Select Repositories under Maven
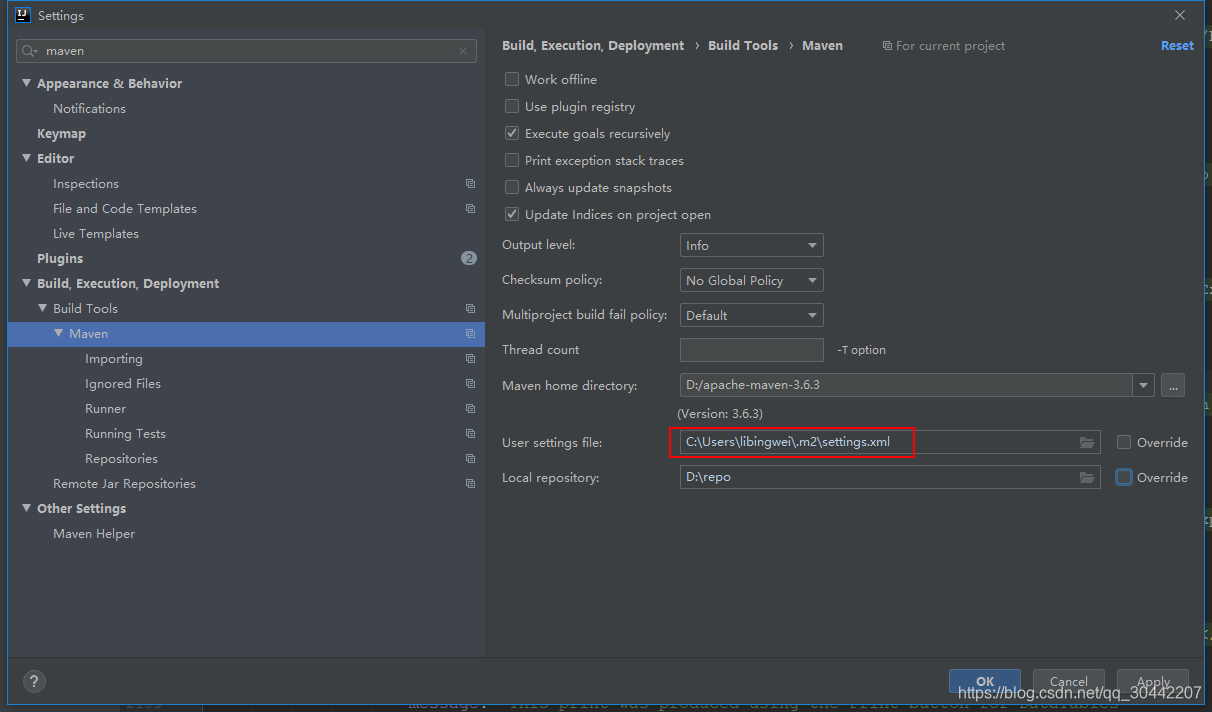 [x=121, y=459]
